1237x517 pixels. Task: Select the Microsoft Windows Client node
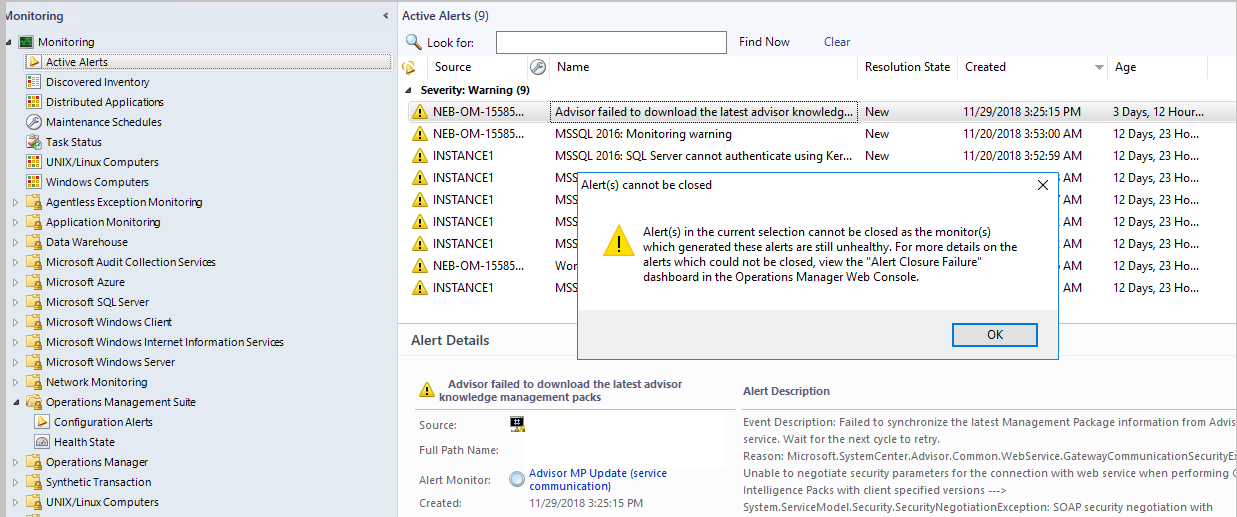[x=108, y=322]
